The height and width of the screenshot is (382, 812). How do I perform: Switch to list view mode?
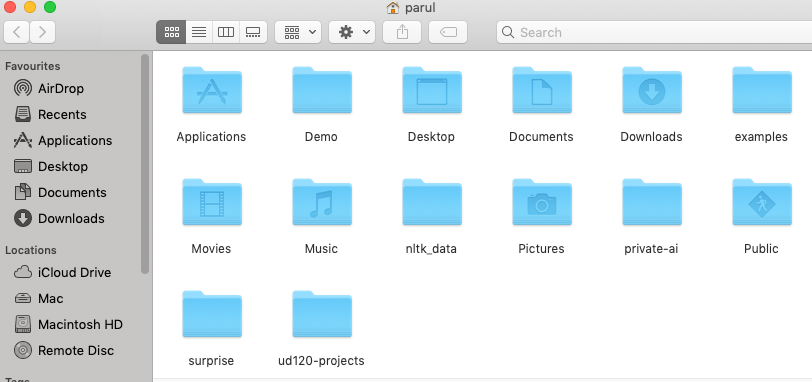(x=199, y=32)
